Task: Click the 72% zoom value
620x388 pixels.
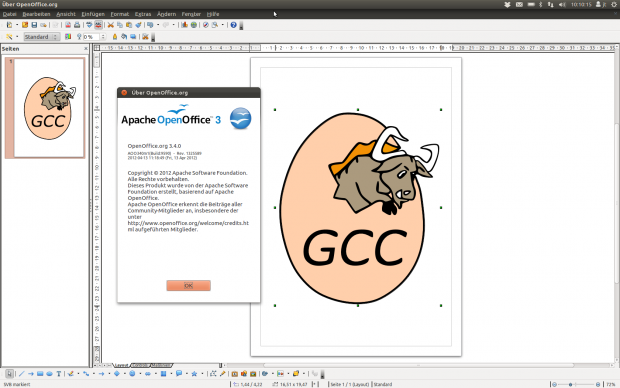Action: [611, 384]
